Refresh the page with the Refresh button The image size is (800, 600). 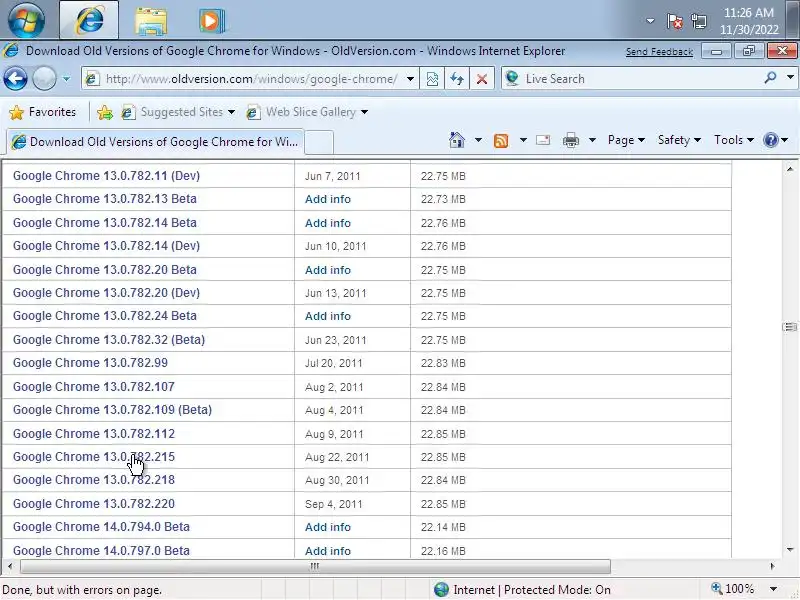click(x=457, y=79)
